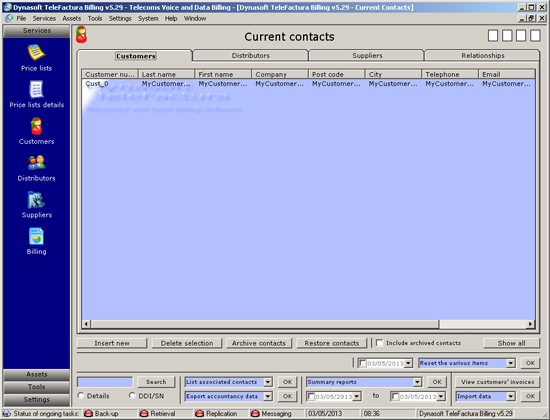The width and height of the screenshot is (550, 420).
Task: Select the Cust_0 customer row
Action: pyautogui.click(x=308, y=84)
